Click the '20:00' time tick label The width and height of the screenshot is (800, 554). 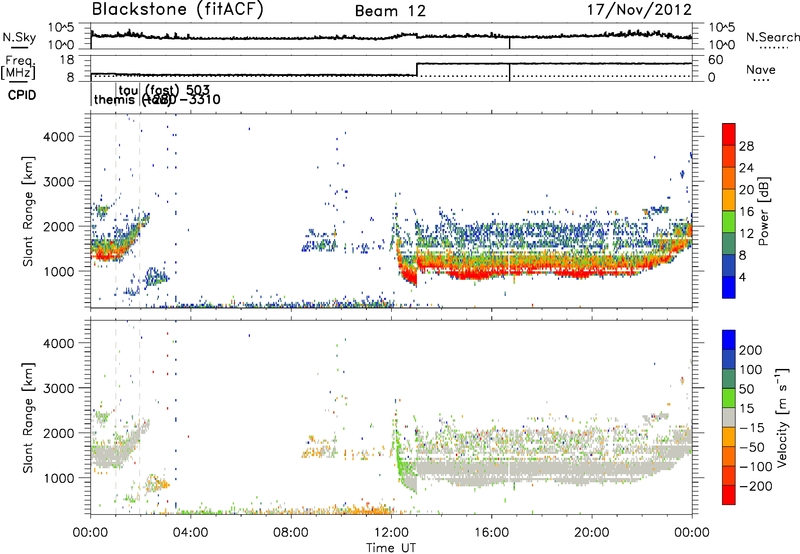[591, 533]
